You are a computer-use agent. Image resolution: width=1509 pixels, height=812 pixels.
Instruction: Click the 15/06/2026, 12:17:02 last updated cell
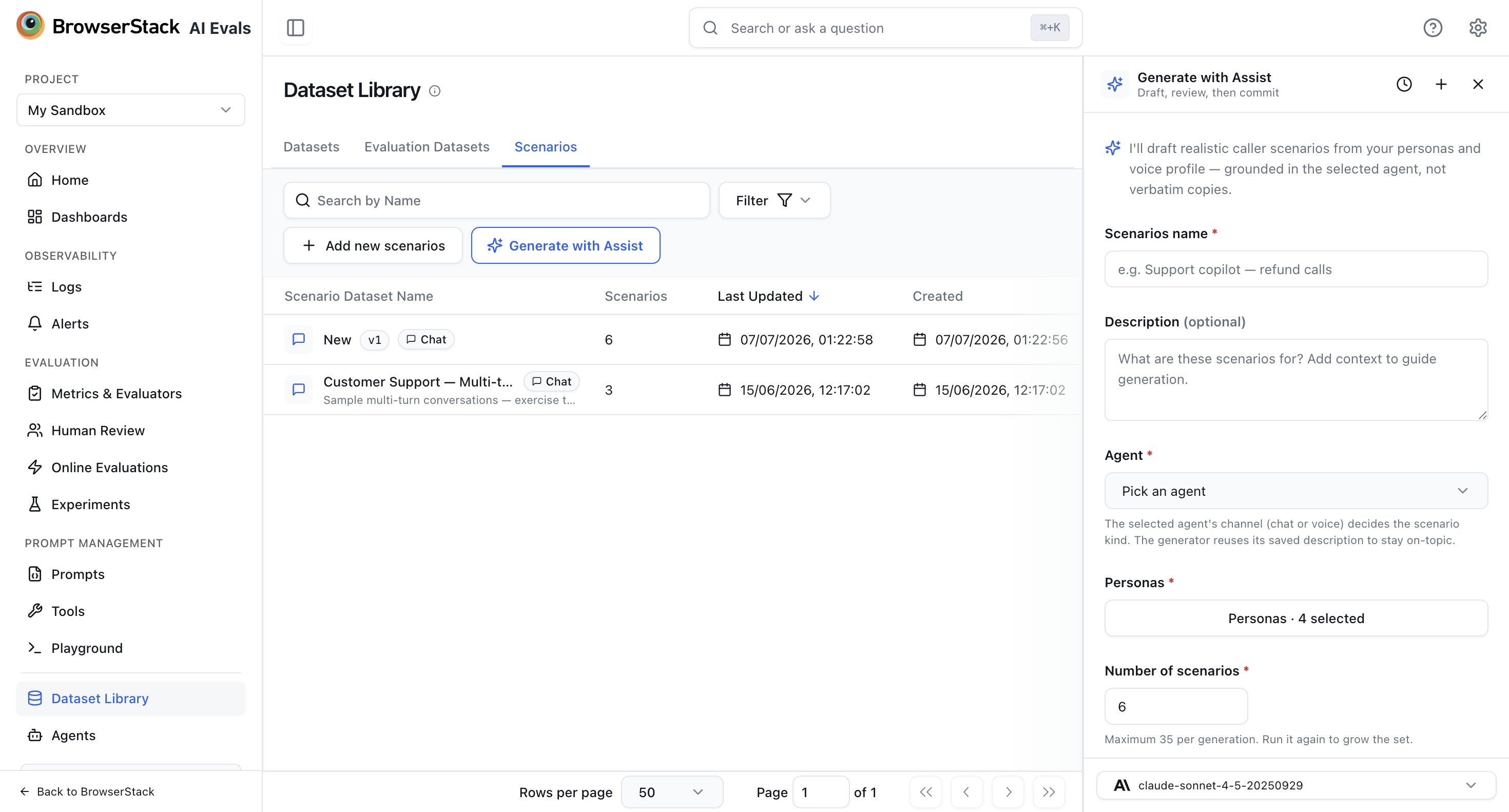(x=795, y=390)
